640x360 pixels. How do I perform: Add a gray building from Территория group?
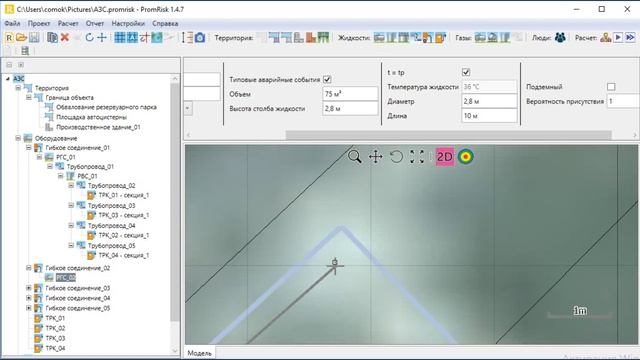point(299,38)
